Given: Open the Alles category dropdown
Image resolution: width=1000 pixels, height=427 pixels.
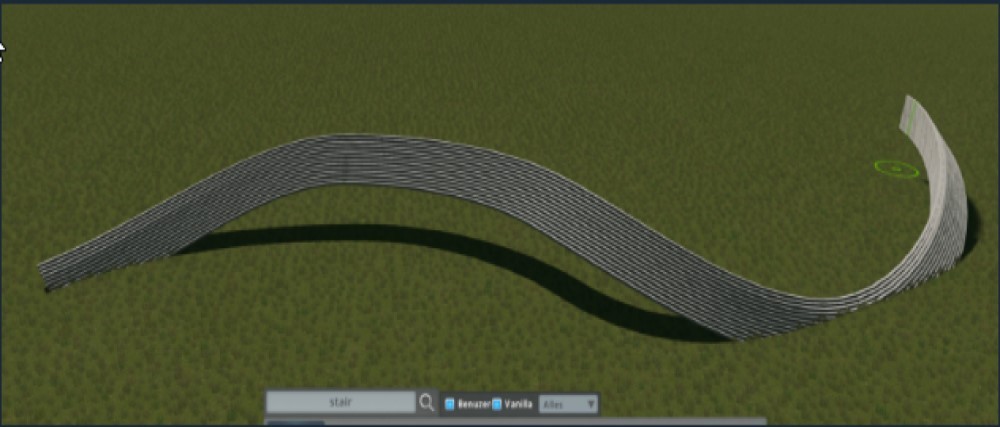Looking at the screenshot, I should coord(567,404).
